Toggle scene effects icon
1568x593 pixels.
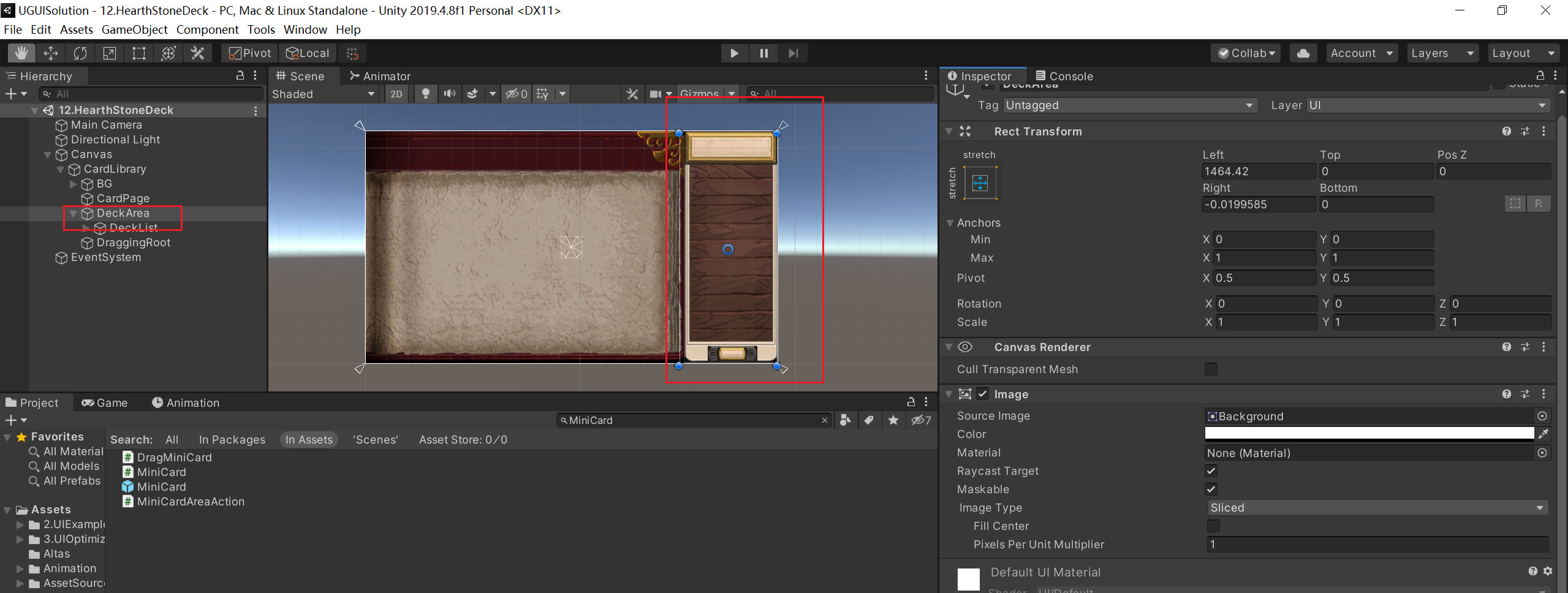click(x=472, y=94)
